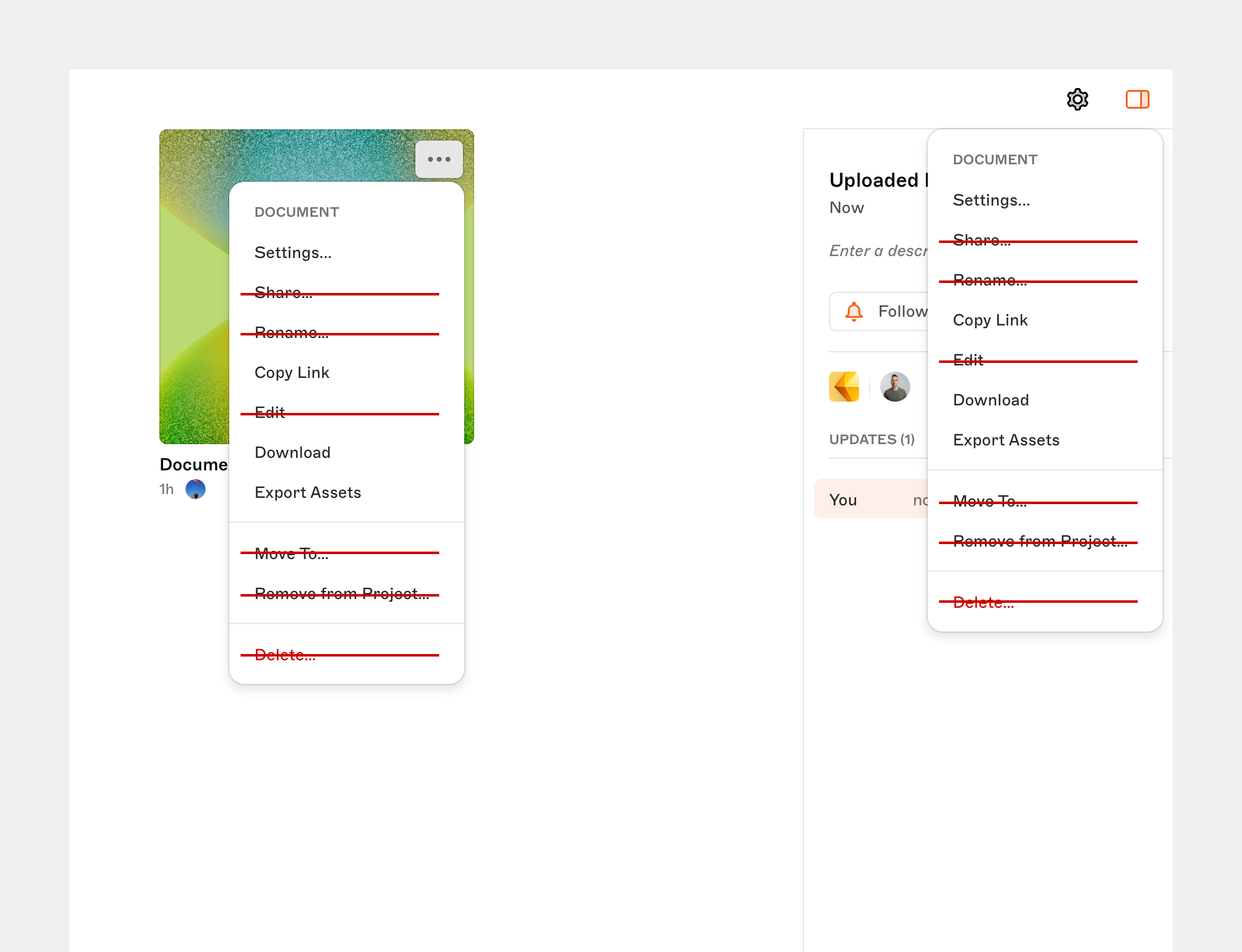Select Settings... in right document menu
1242x952 pixels.
pos(991,200)
